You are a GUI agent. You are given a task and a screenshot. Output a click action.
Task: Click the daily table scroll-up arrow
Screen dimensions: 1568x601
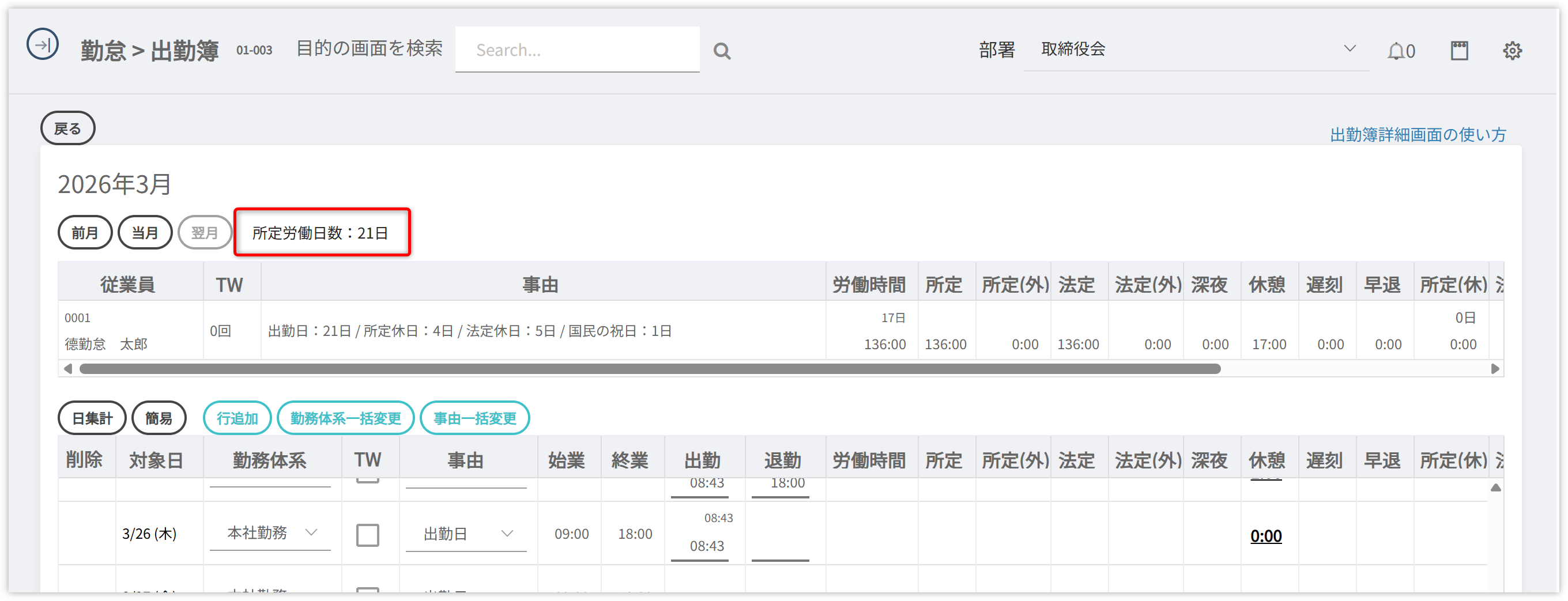pos(1495,488)
